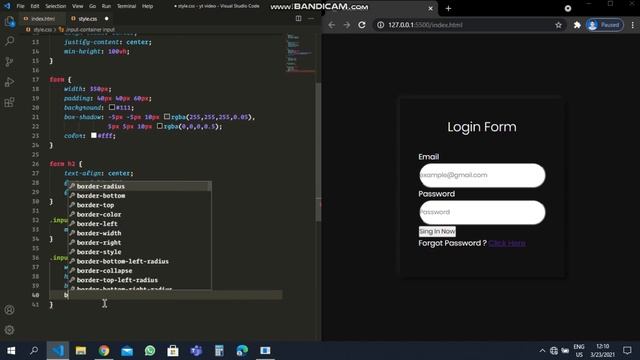Split the editor with the split icon
This screenshot has height=360, width=640.
[298, 18]
